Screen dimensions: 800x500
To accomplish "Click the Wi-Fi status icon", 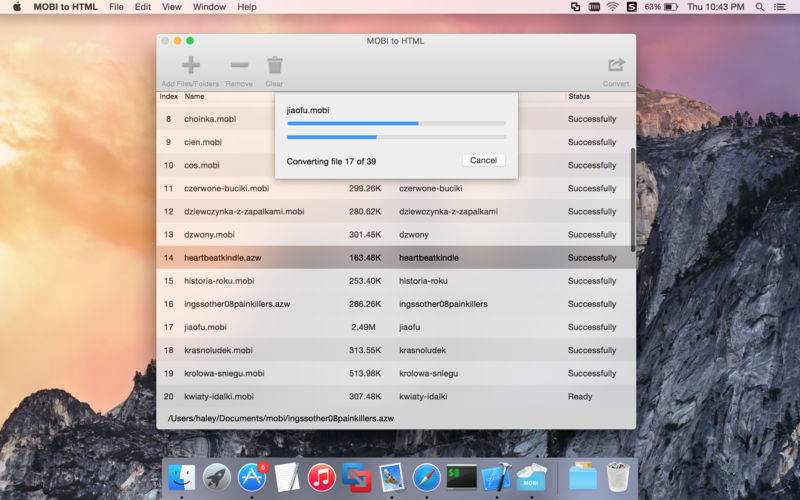I will point(613,7).
